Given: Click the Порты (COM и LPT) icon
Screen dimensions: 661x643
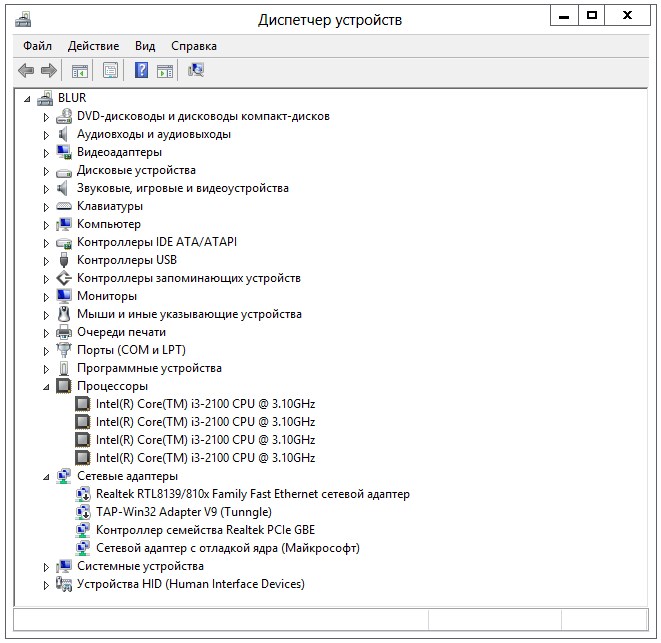Looking at the screenshot, I should point(64,350).
